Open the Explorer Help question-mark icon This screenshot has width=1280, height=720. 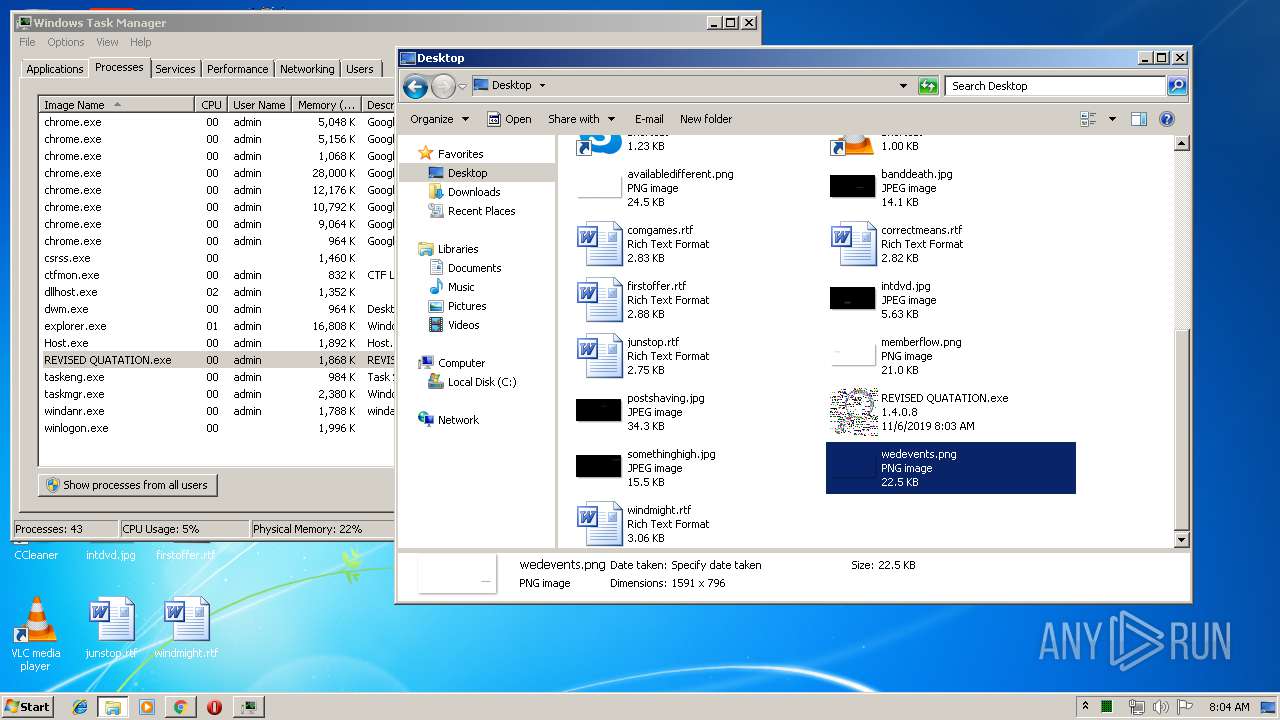click(x=1166, y=119)
